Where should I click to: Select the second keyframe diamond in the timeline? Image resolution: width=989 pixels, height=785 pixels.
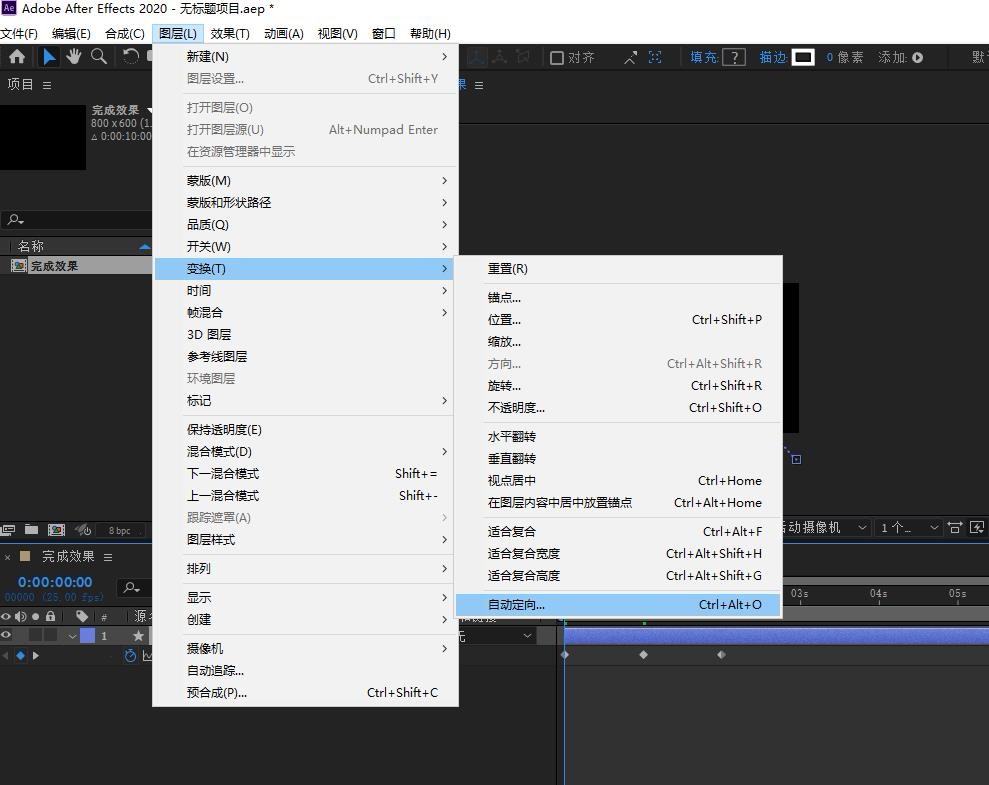coord(643,655)
